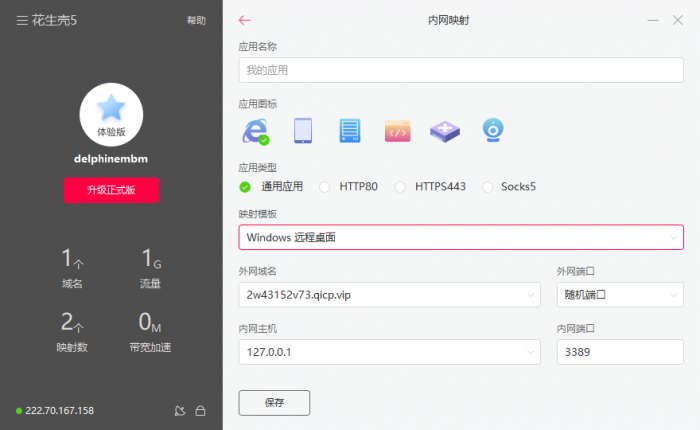Click the blue star 体验版 avatar
The height and width of the screenshot is (430, 700).
tap(111, 115)
